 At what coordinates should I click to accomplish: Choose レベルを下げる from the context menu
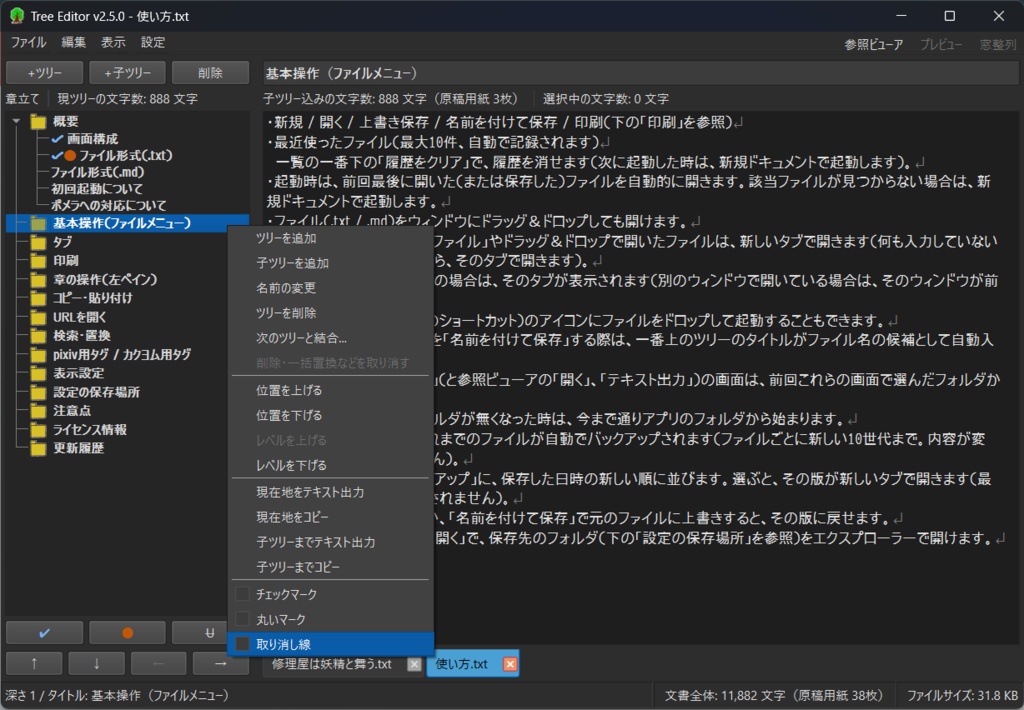click(x=330, y=465)
